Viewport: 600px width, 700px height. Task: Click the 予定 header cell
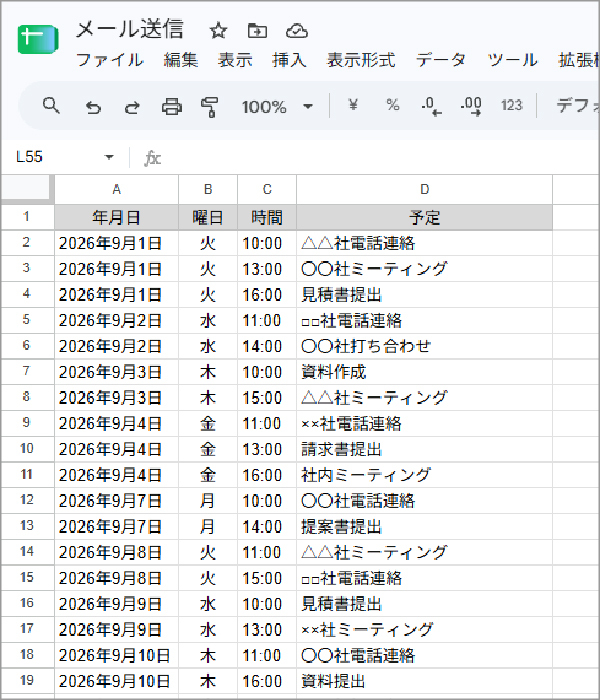(x=425, y=217)
